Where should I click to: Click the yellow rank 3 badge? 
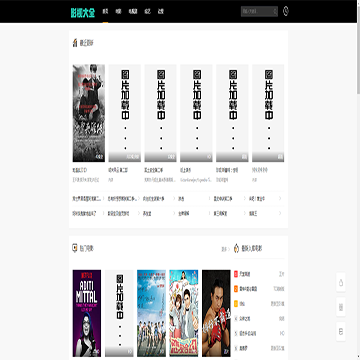point(236,304)
